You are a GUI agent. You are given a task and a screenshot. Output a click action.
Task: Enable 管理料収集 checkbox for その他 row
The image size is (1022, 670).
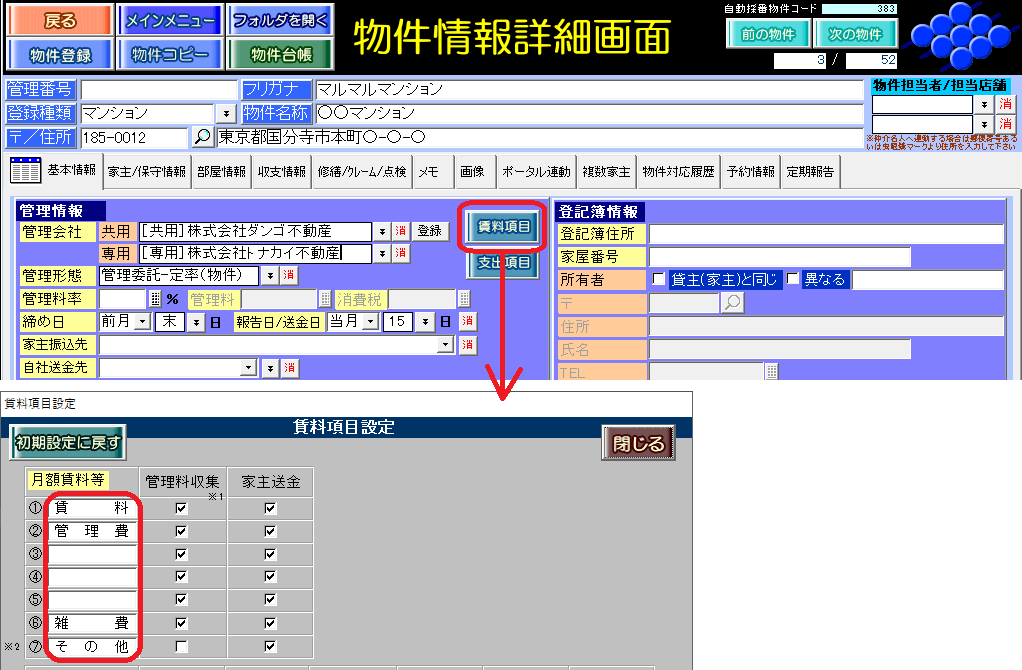[181, 646]
